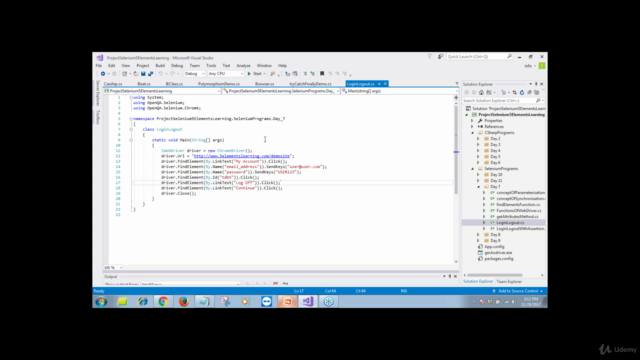Click the Refresh icon in Solution Explorer

[522, 93]
